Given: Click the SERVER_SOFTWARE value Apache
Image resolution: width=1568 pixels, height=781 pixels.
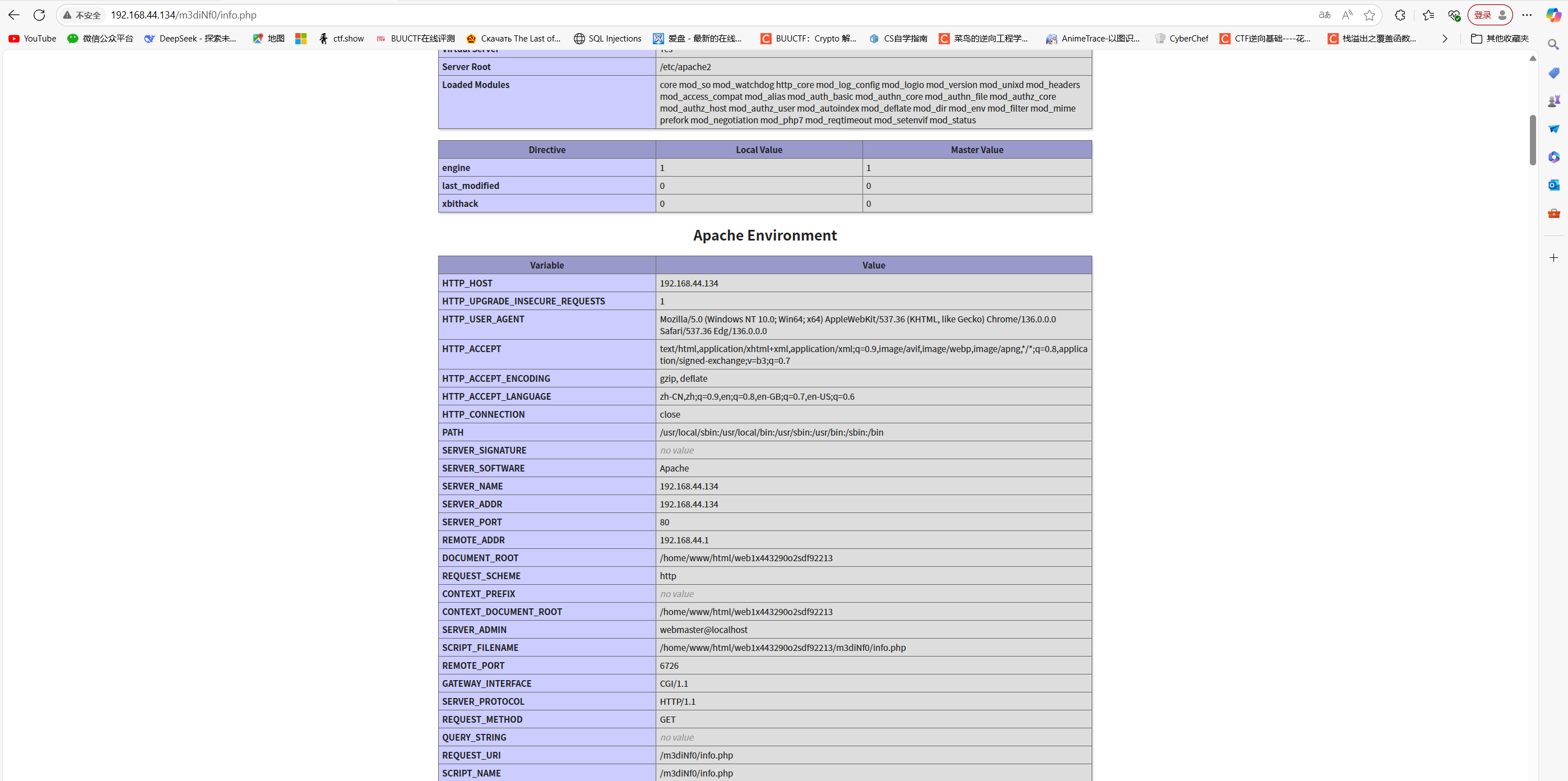Looking at the screenshot, I should pos(674,468).
